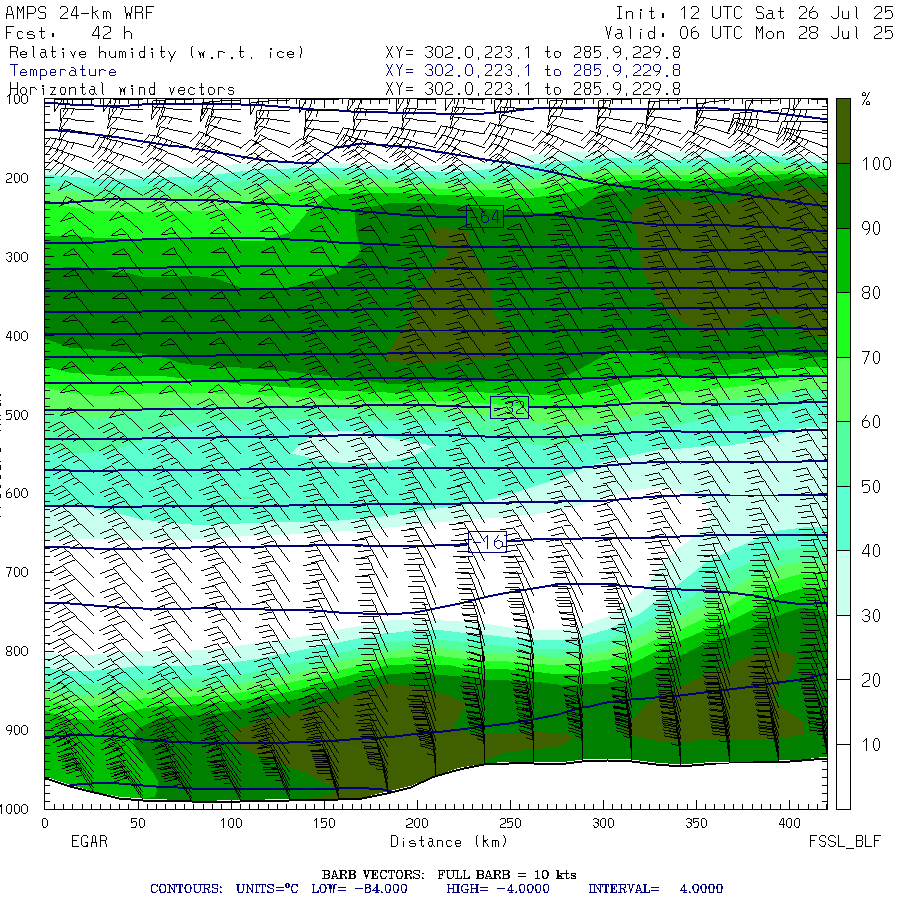Click the 700 pressure axis label
This screenshot has height=900, width=900.
tap(17, 572)
